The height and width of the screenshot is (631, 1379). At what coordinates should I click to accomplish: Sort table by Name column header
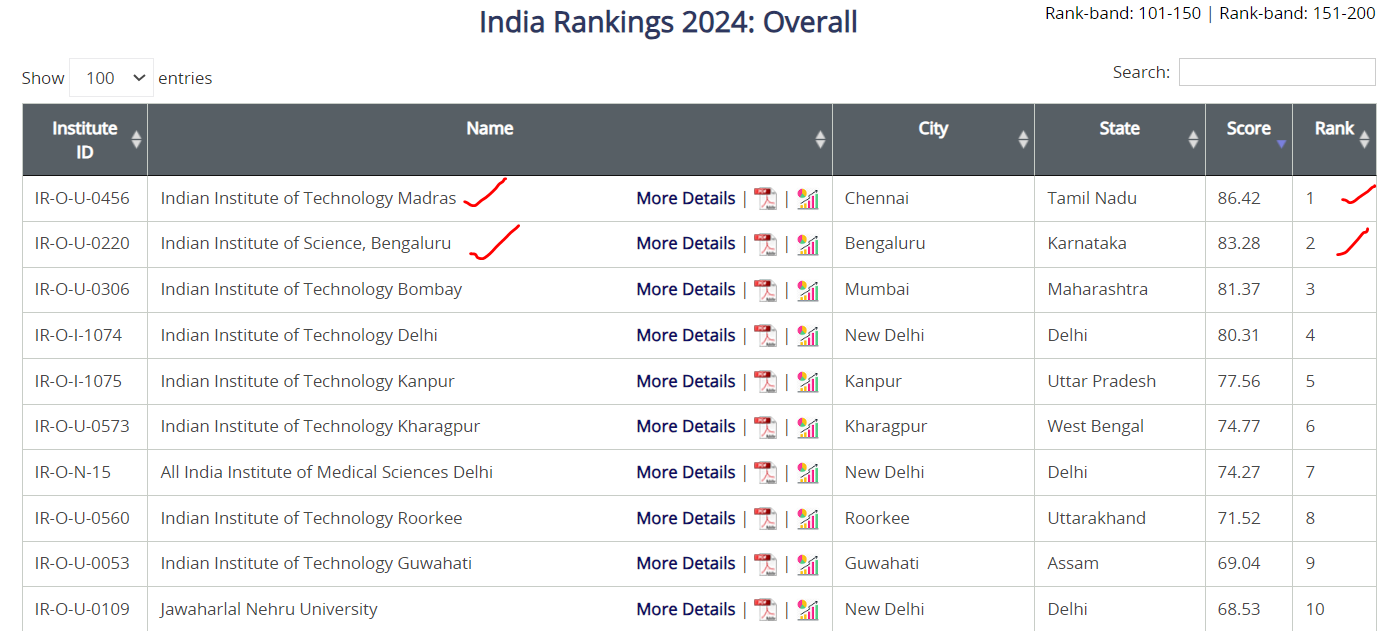[x=490, y=140]
